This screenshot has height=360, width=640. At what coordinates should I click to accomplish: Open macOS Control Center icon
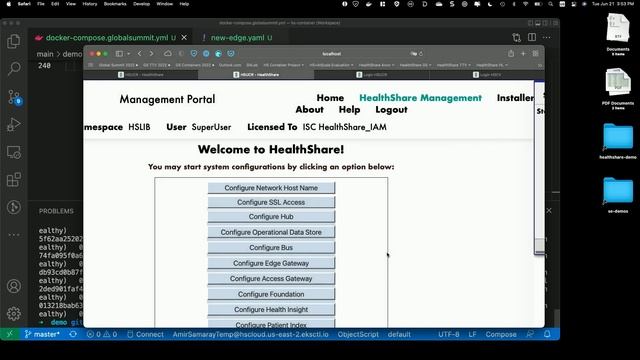(x=574, y=4)
